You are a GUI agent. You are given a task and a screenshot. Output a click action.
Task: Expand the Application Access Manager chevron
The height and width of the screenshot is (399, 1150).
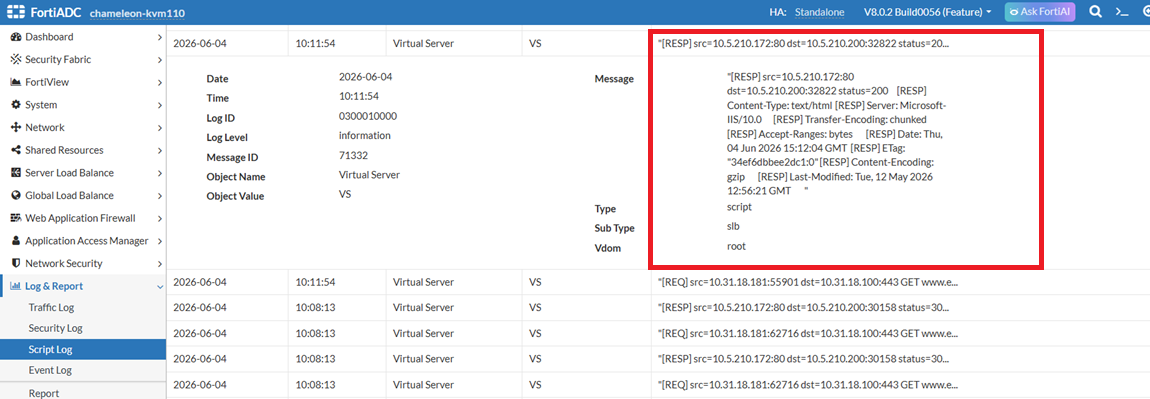(x=160, y=241)
